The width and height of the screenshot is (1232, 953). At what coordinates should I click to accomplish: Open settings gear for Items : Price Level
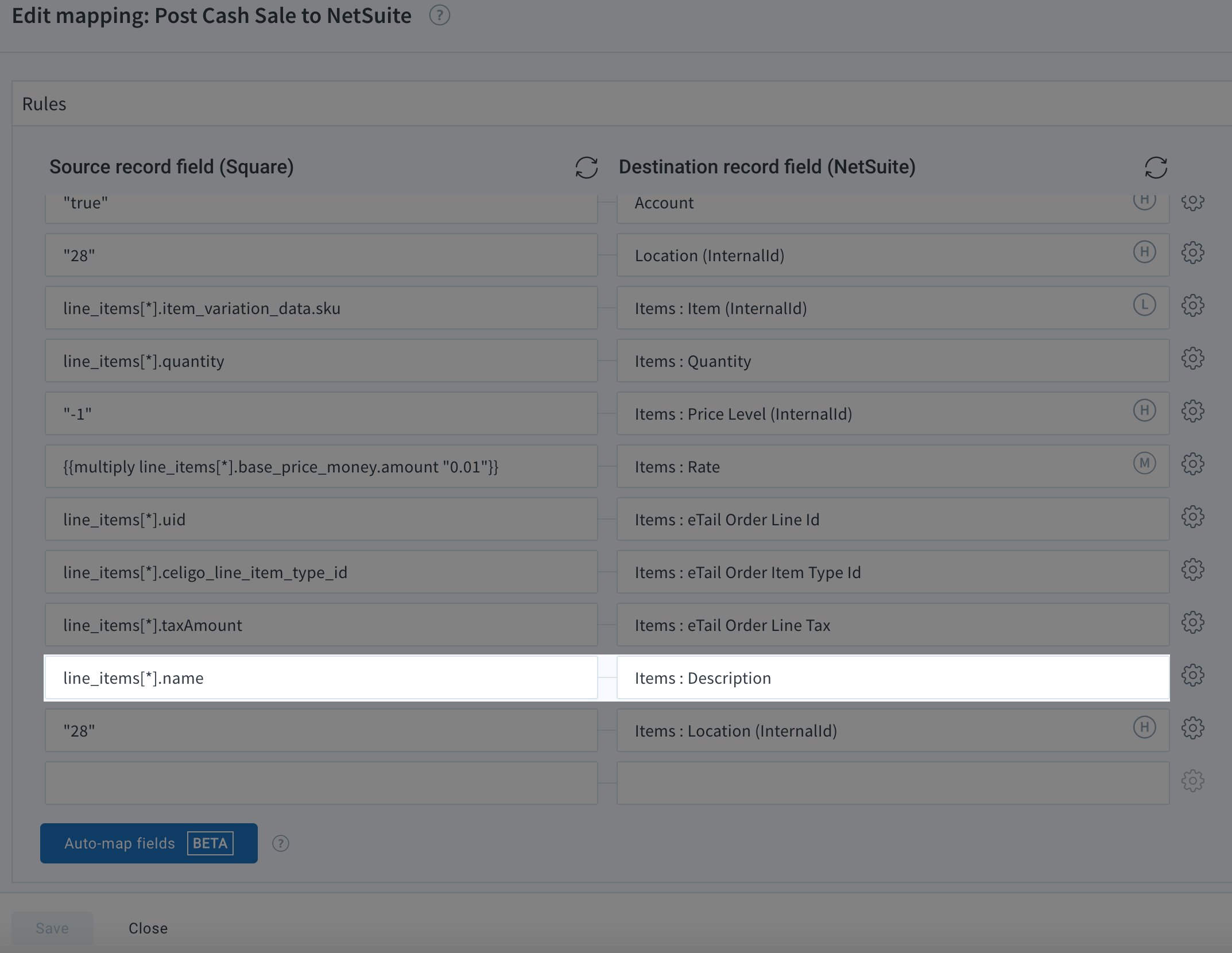click(1192, 411)
